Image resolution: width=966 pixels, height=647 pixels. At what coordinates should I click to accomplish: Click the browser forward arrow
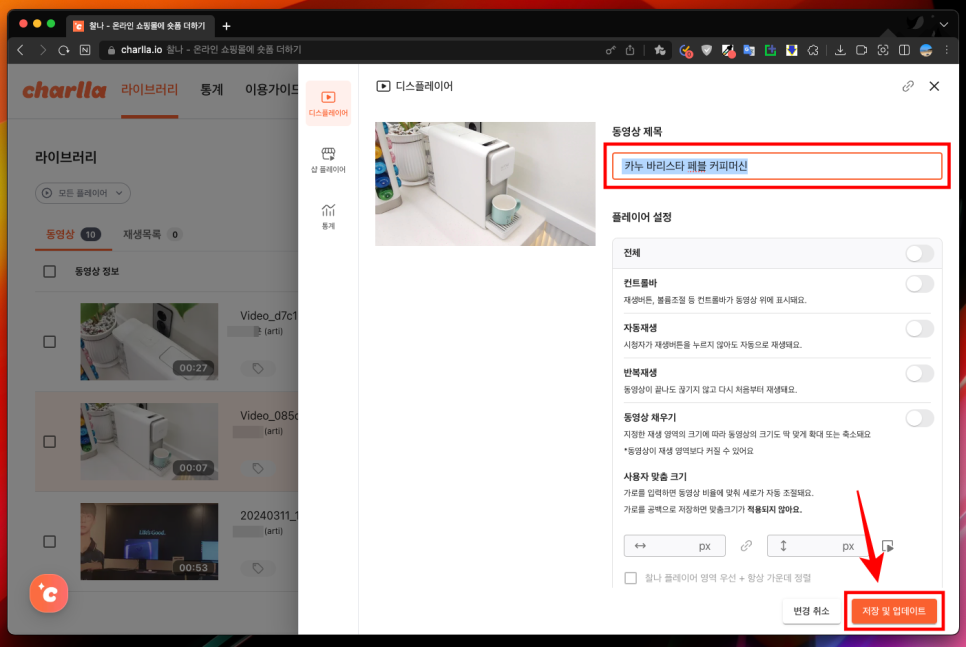click(x=43, y=50)
